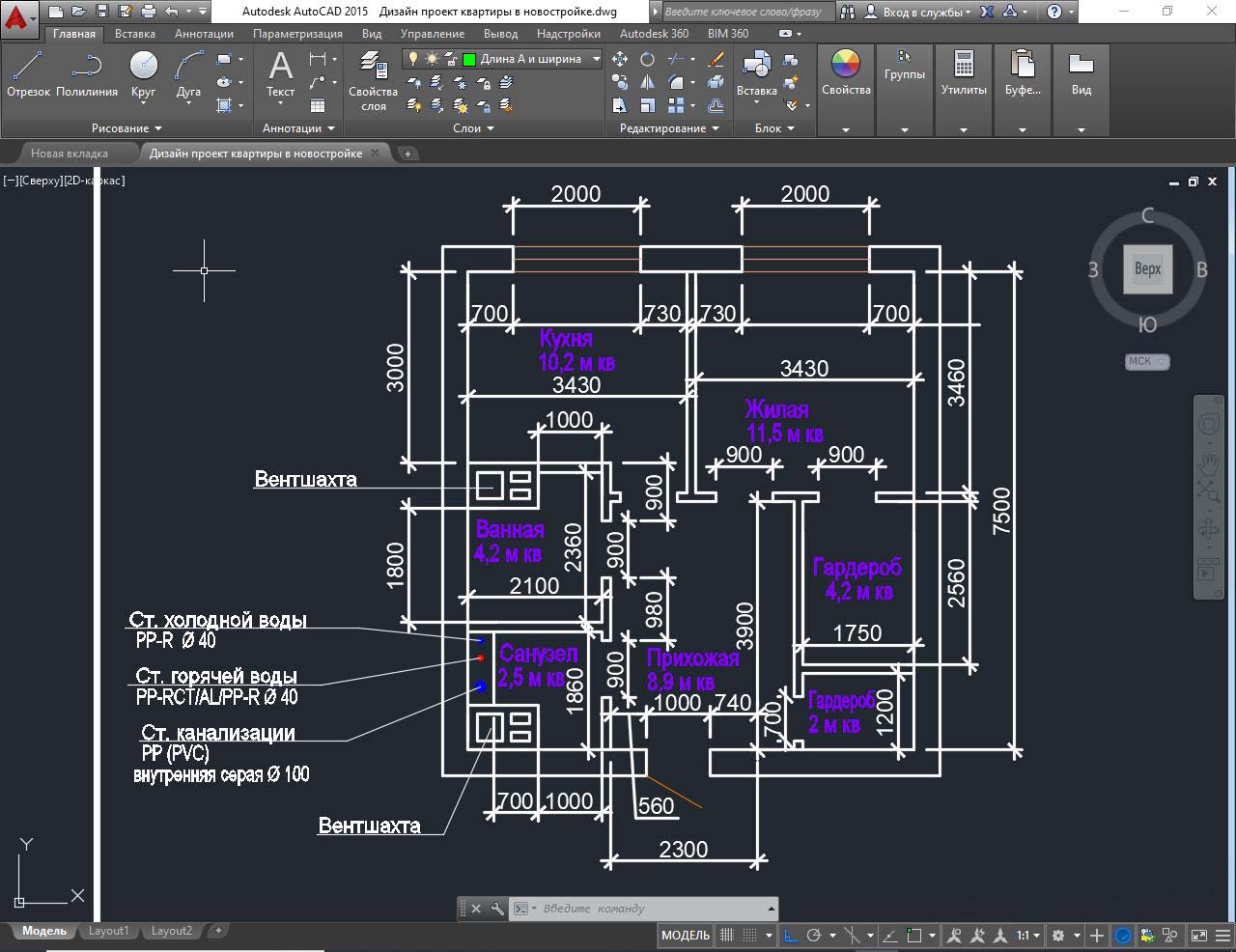Expand the Рисование panel

pos(126,128)
